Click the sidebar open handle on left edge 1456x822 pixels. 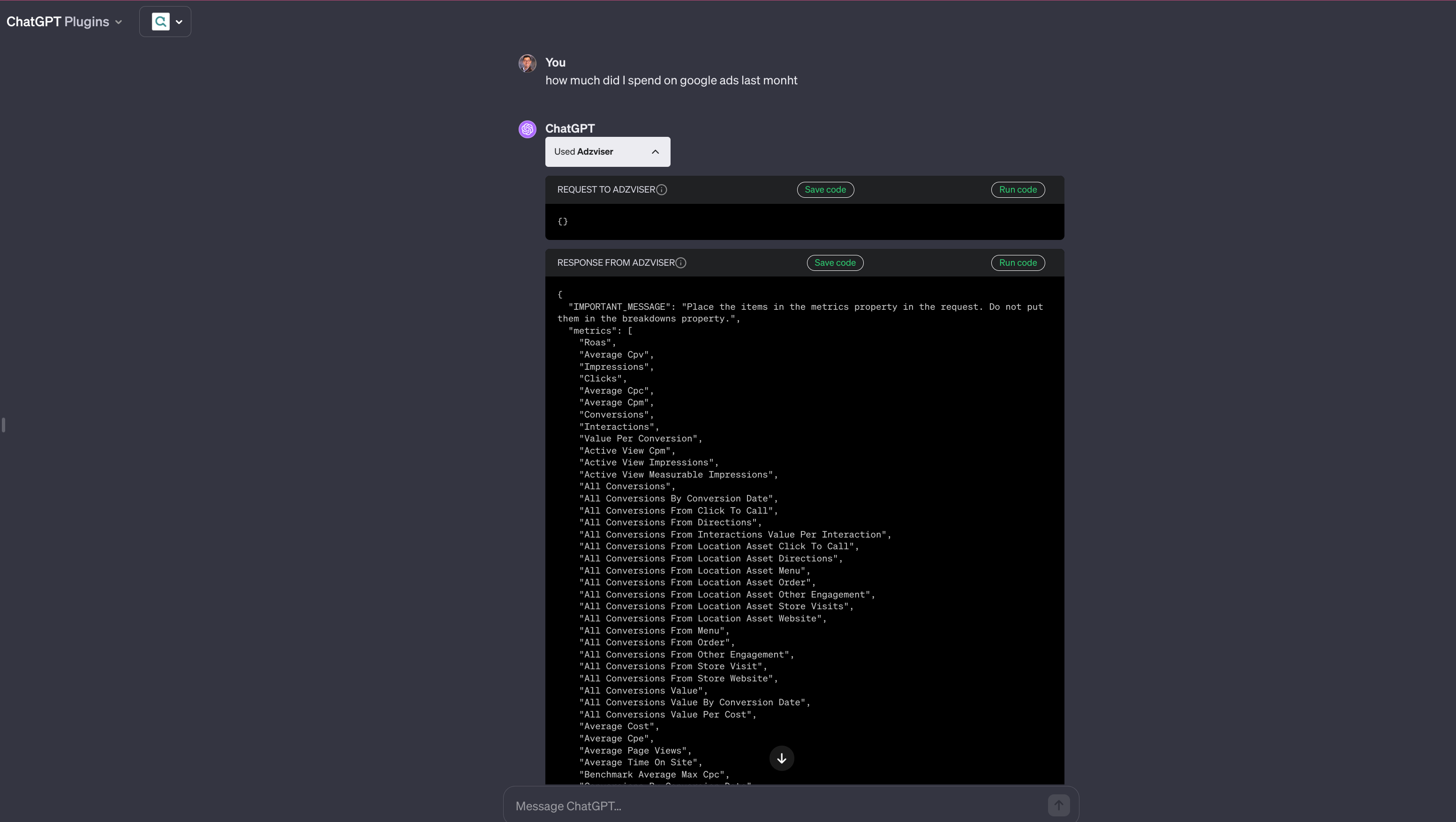3,424
